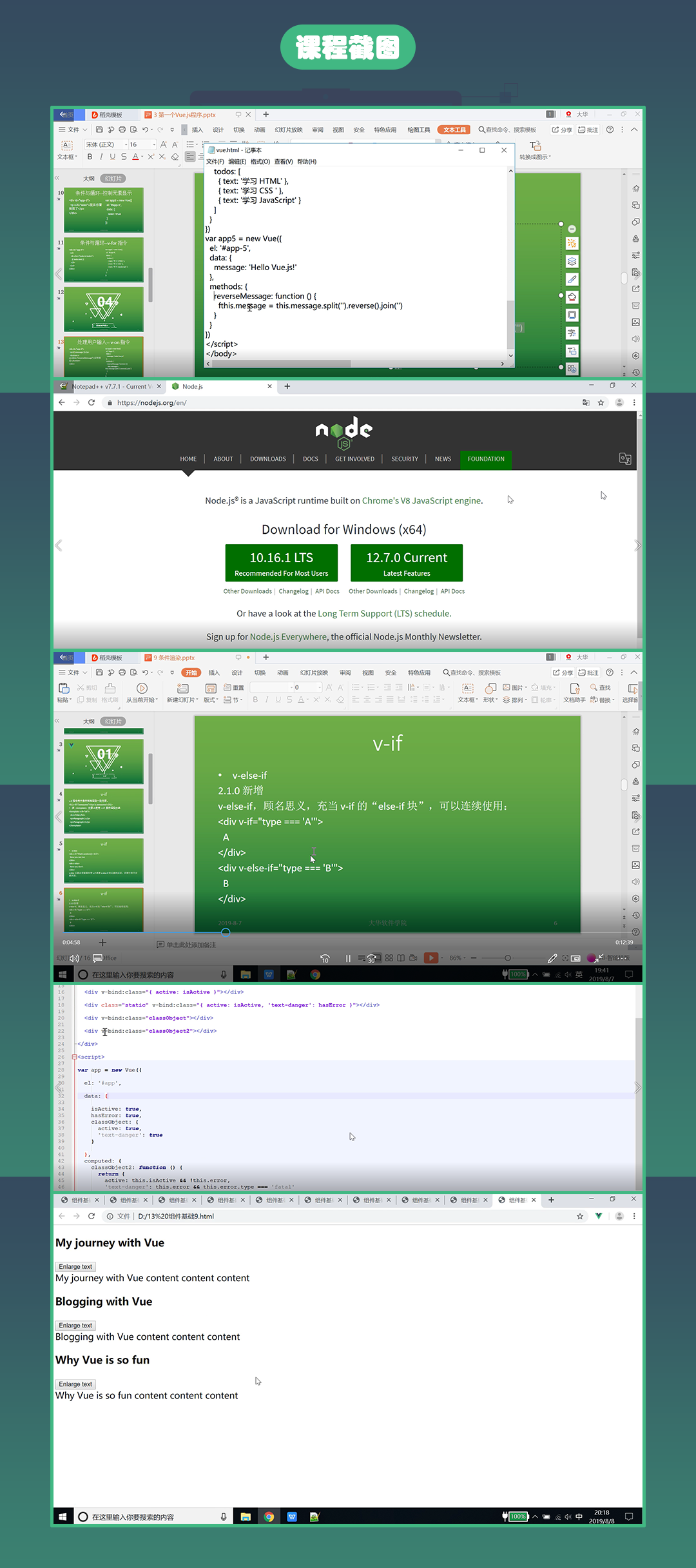
Task: Select slide 4 thumbnail in the 条件渲染.pptx panel
Action: [104, 811]
